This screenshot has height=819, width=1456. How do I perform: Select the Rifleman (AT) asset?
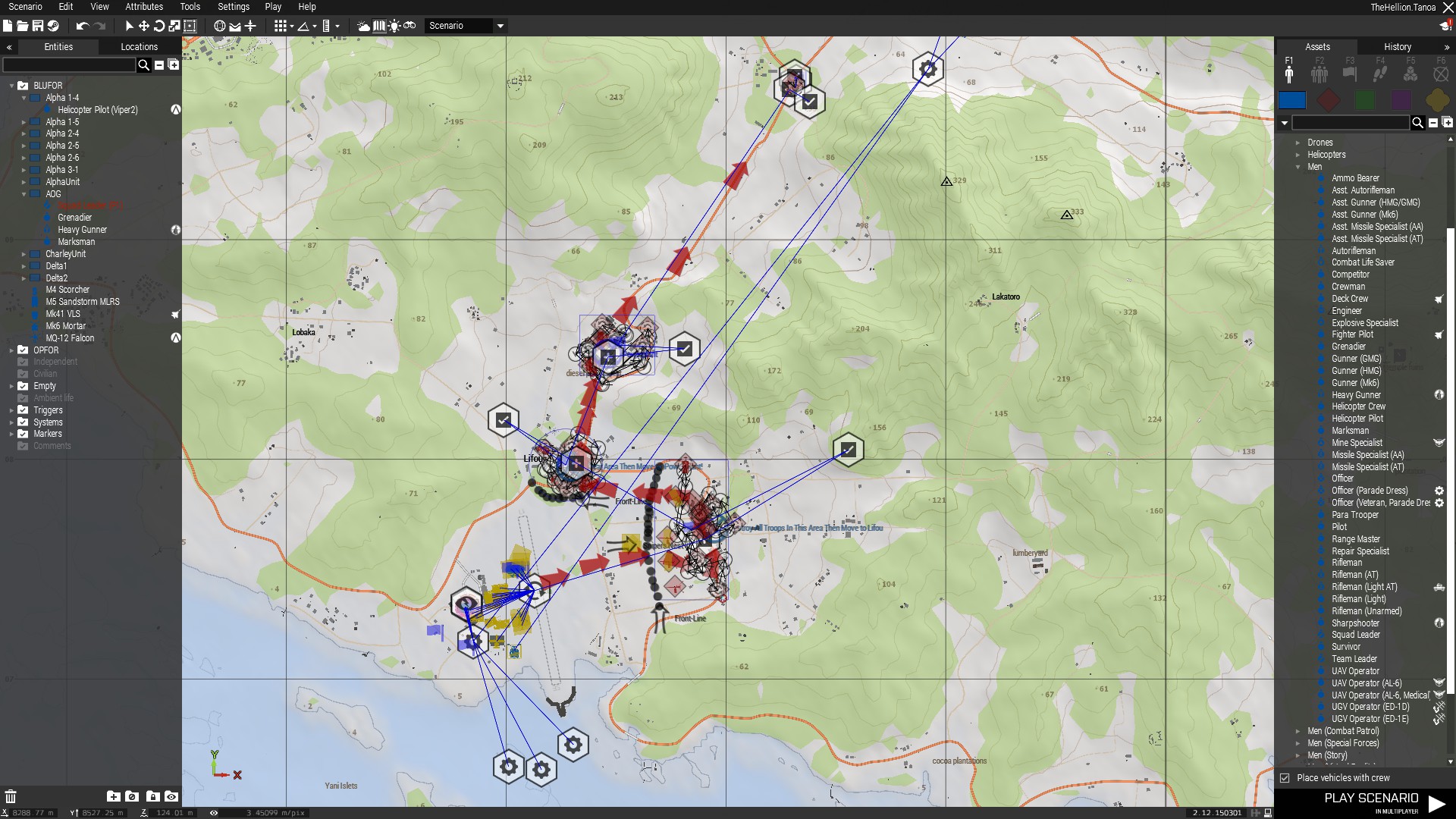1354,575
